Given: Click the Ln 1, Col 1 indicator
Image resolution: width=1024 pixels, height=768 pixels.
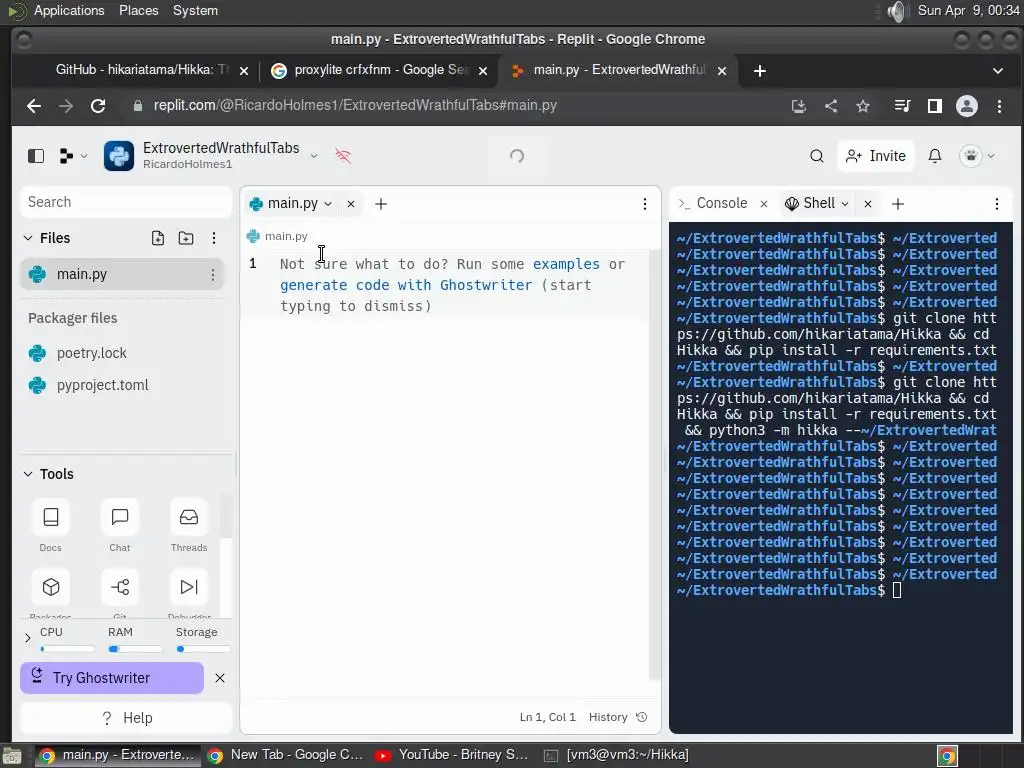Looking at the screenshot, I should click(x=548, y=717).
